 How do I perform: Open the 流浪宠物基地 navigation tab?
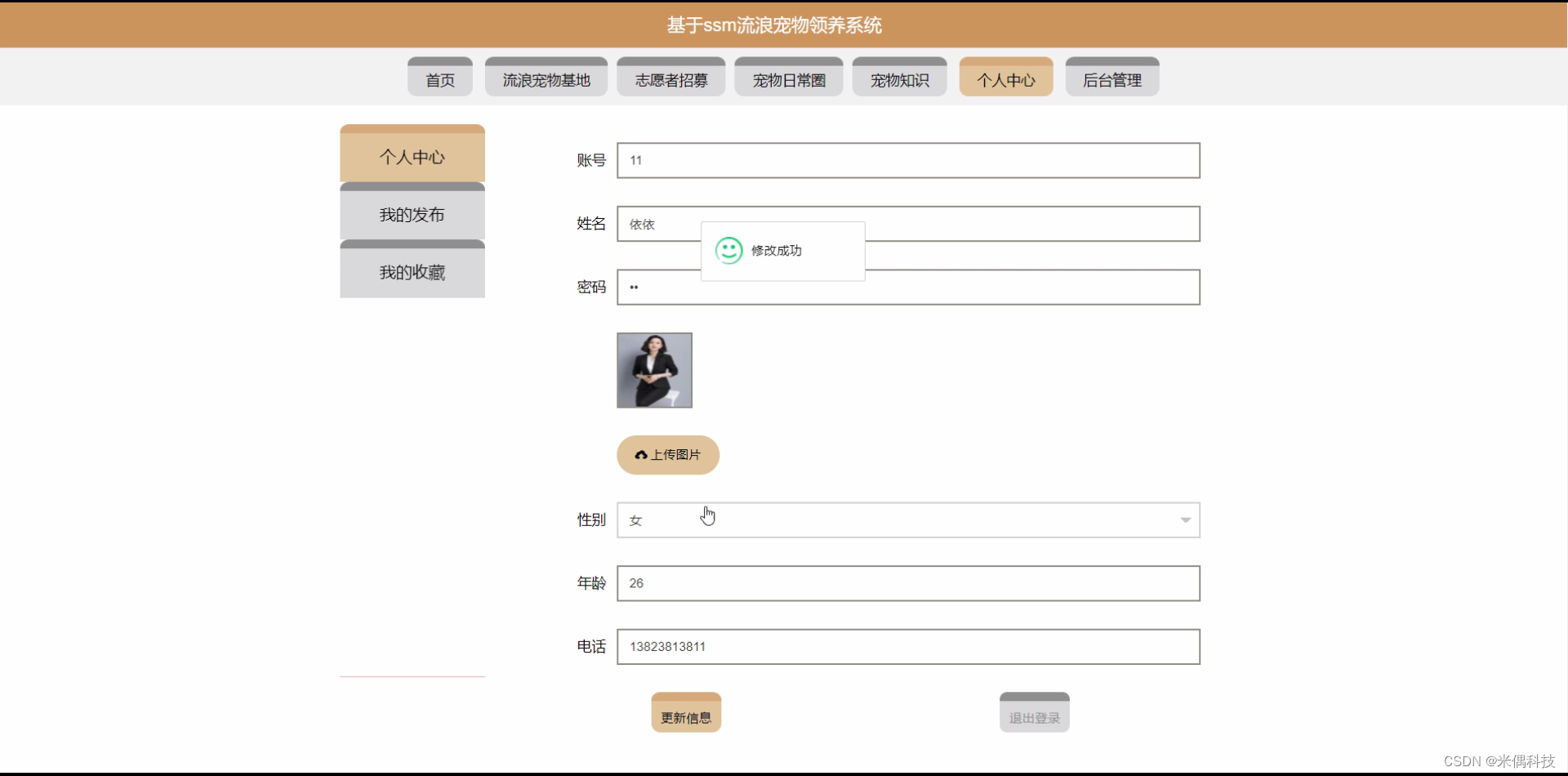coord(546,77)
